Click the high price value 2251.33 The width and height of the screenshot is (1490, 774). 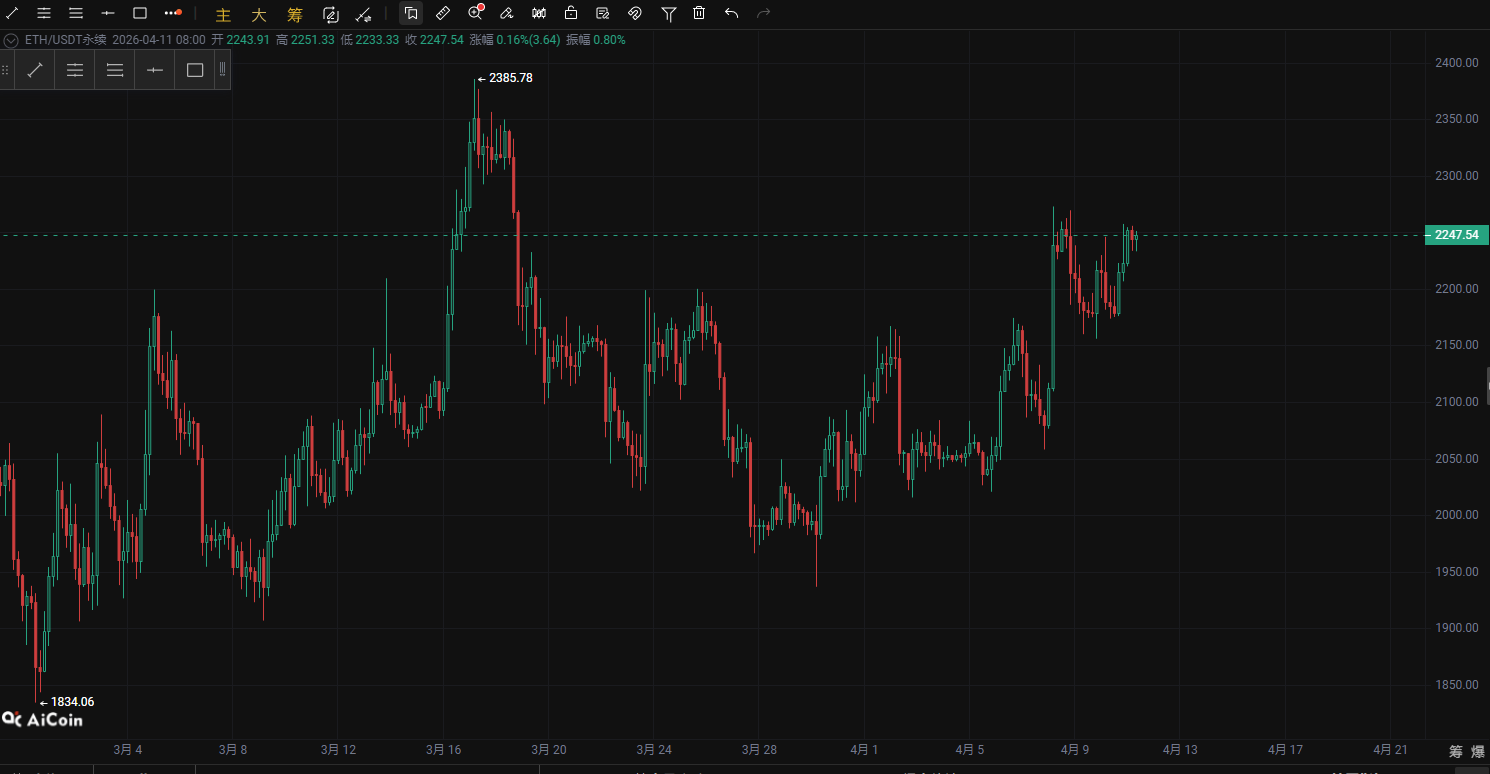(x=312, y=40)
